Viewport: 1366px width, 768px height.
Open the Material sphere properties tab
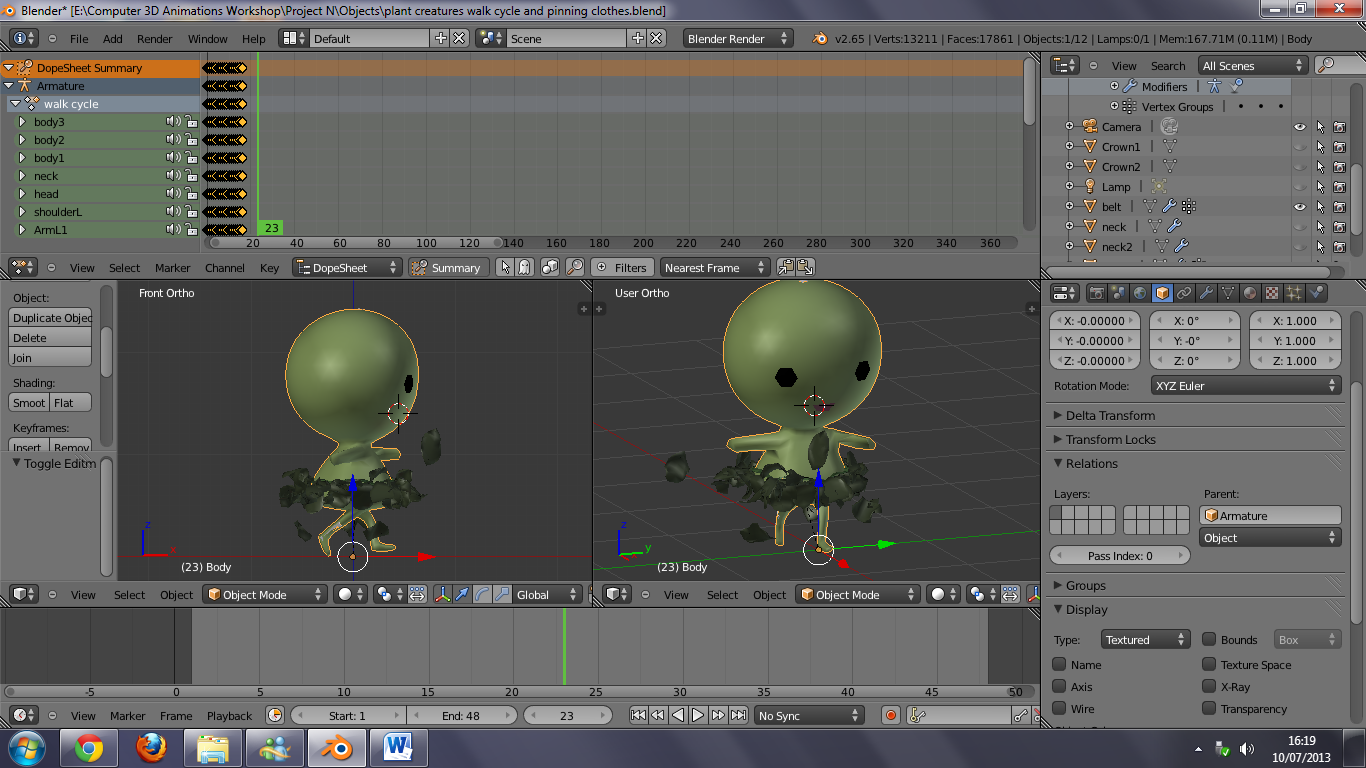tap(1250, 293)
